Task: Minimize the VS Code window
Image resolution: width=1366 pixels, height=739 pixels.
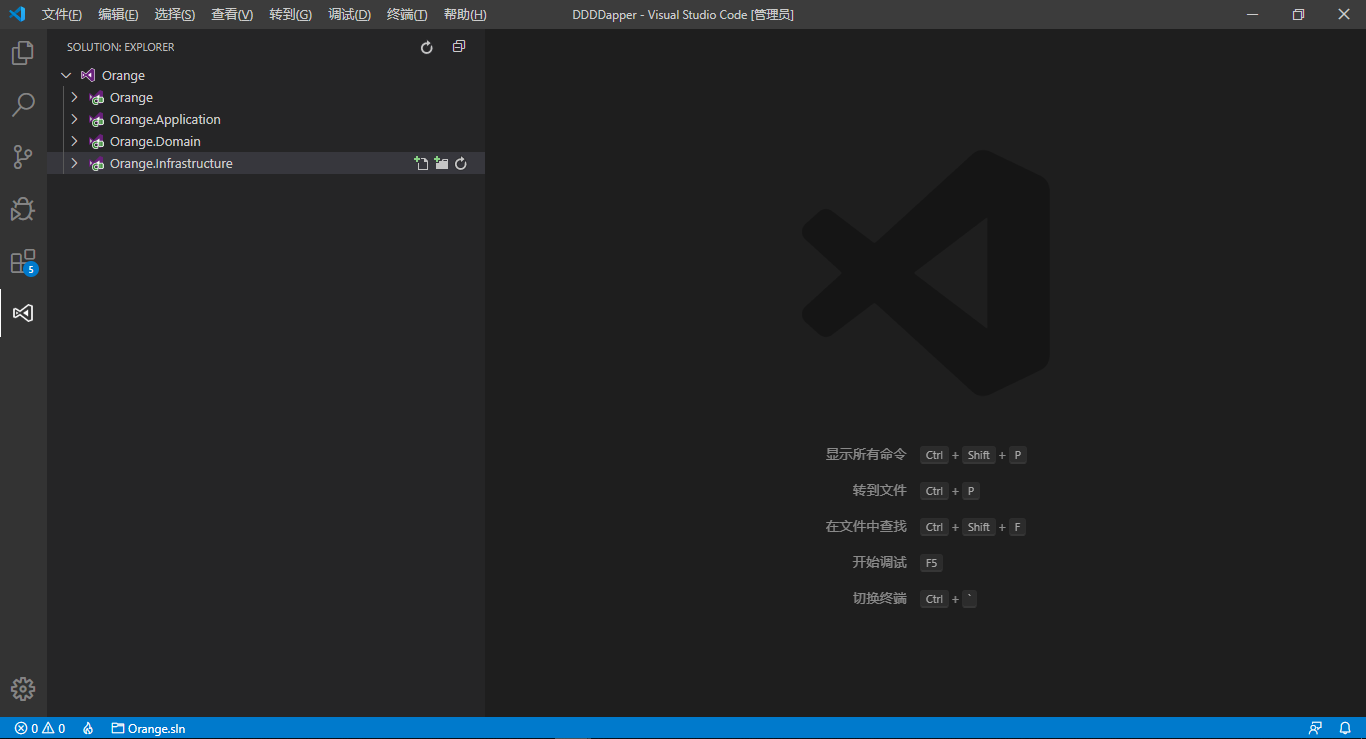Action: (x=1252, y=14)
